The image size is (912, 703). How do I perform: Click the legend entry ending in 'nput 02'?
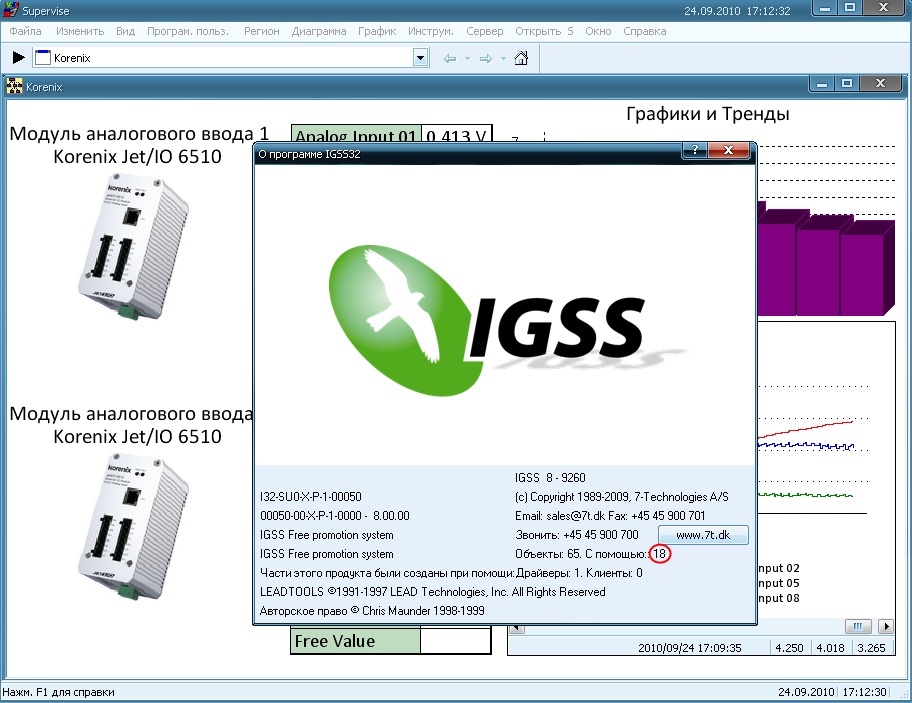click(779, 568)
